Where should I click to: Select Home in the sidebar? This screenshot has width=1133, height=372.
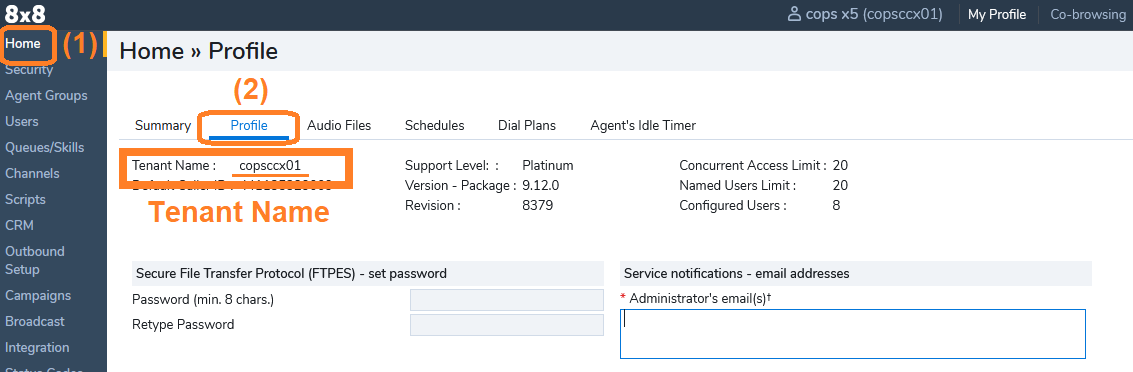(23, 43)
